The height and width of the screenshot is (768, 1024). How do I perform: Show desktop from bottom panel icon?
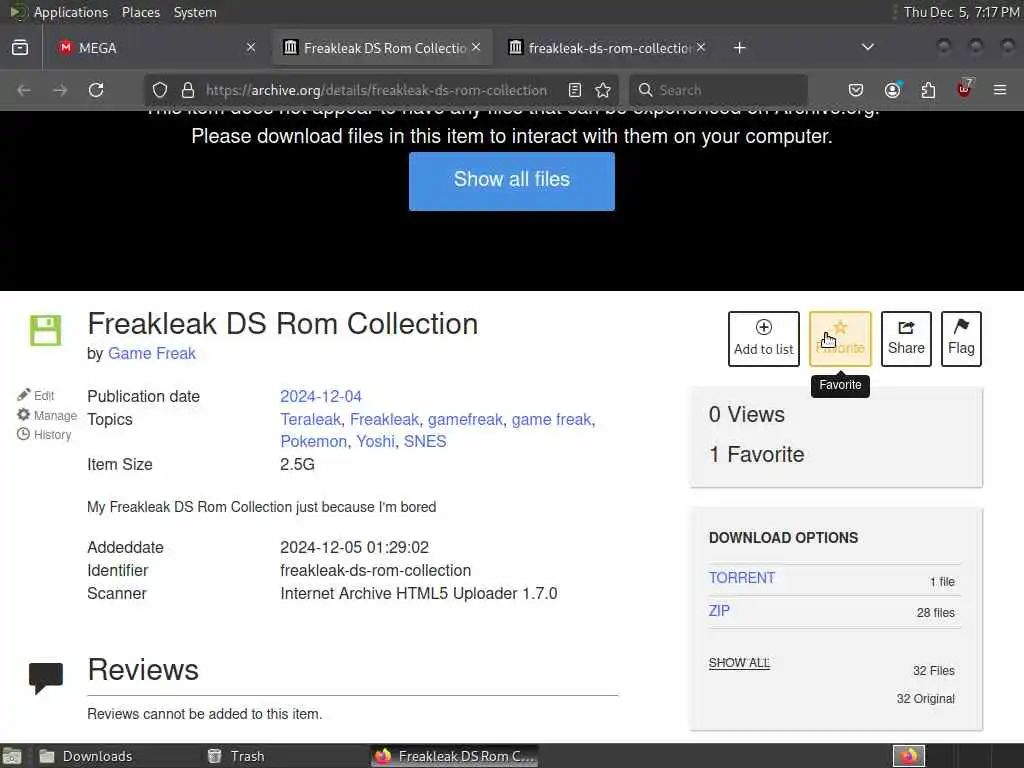(x=12, y=756)
